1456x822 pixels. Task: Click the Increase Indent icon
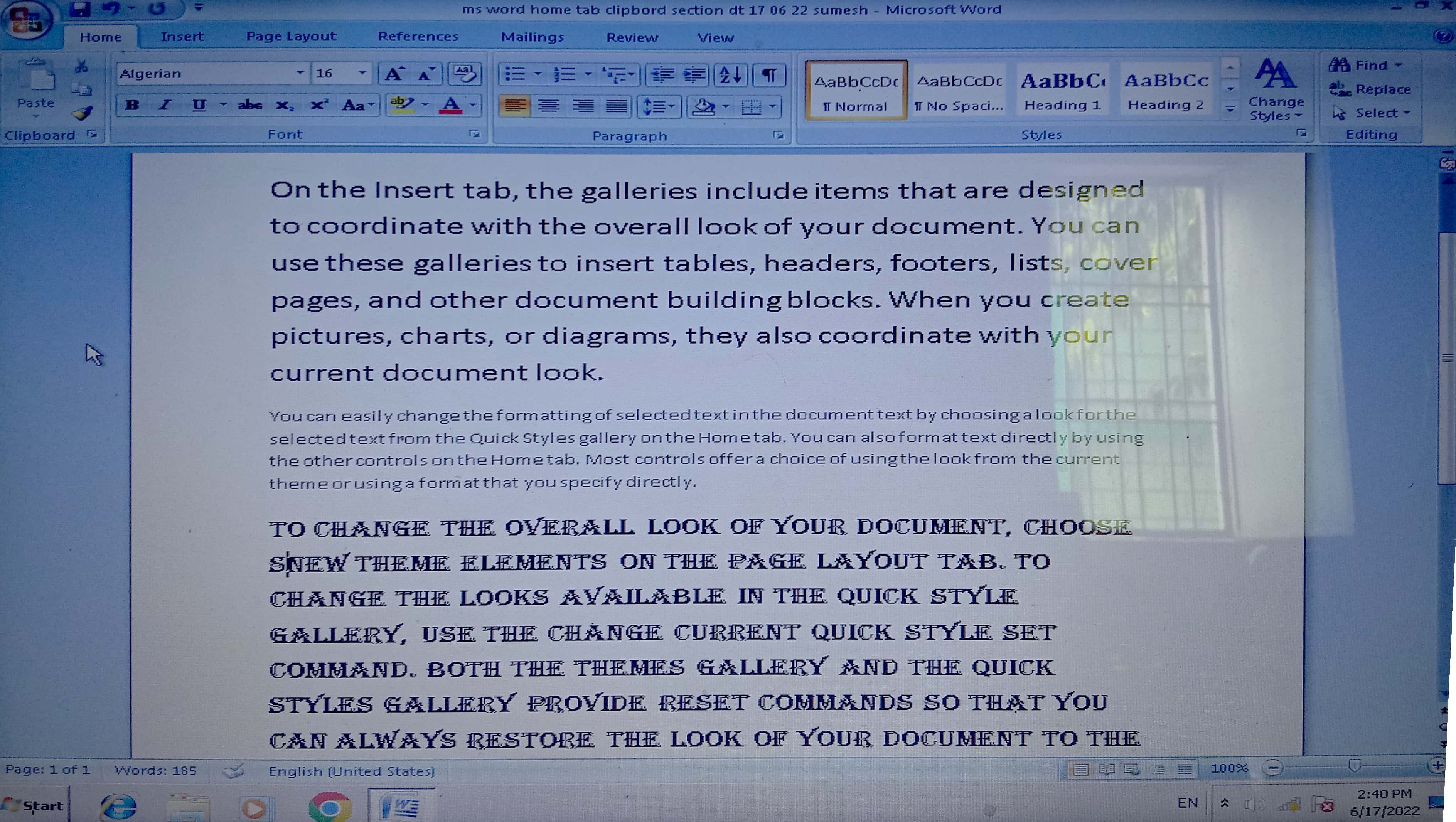click(x=695, y=75)
